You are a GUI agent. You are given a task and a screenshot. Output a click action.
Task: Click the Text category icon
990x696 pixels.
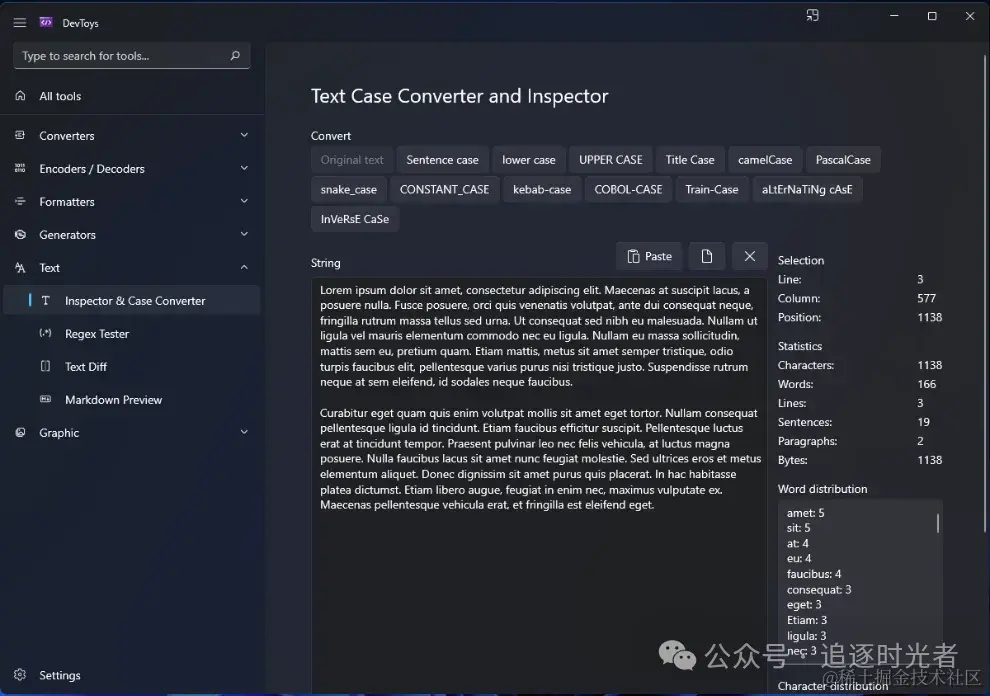20,268
